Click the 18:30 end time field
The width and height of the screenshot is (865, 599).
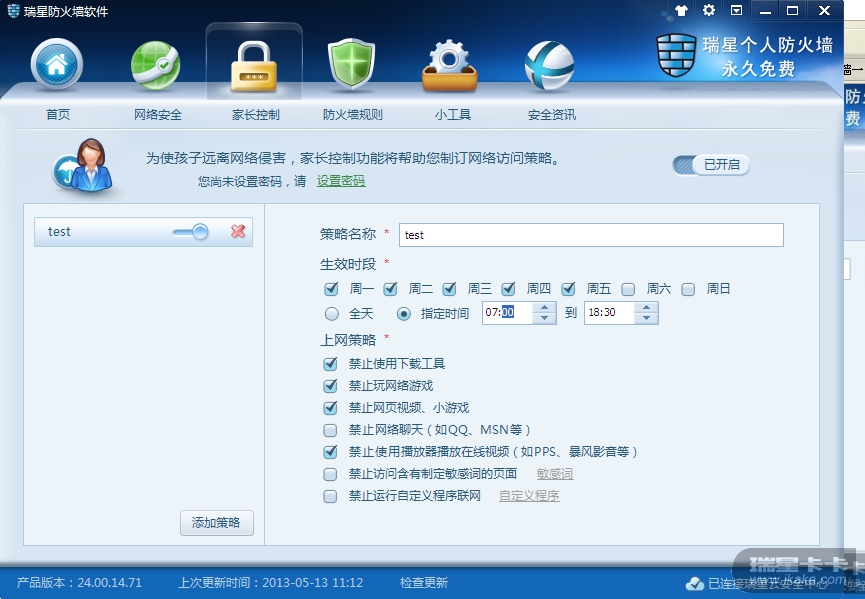[609, 313]
